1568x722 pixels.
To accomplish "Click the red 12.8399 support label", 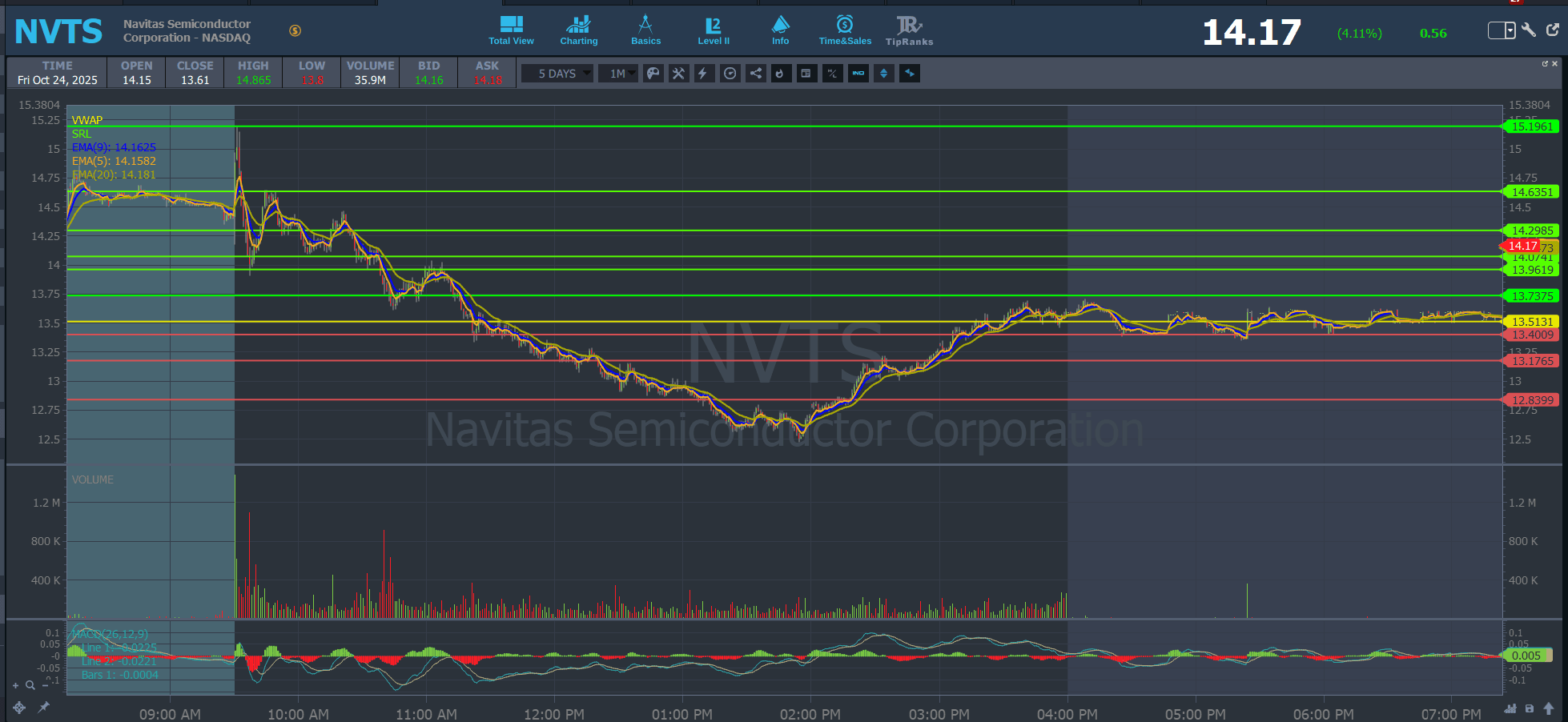I will [x=1531, y=400].
